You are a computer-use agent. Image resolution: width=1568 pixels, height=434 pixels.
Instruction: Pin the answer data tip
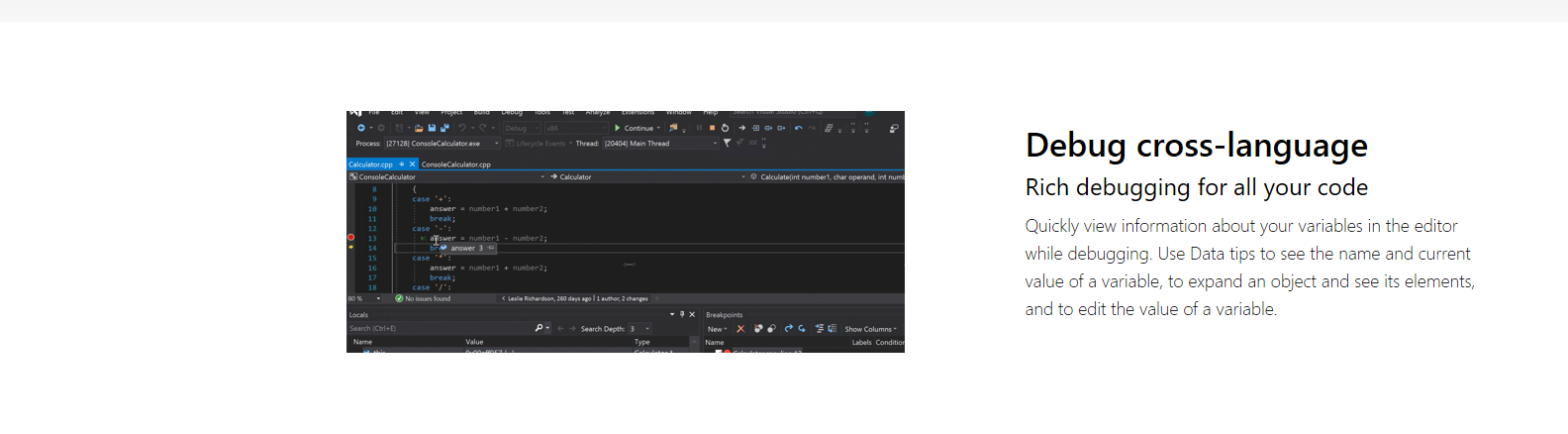point(491,248)
